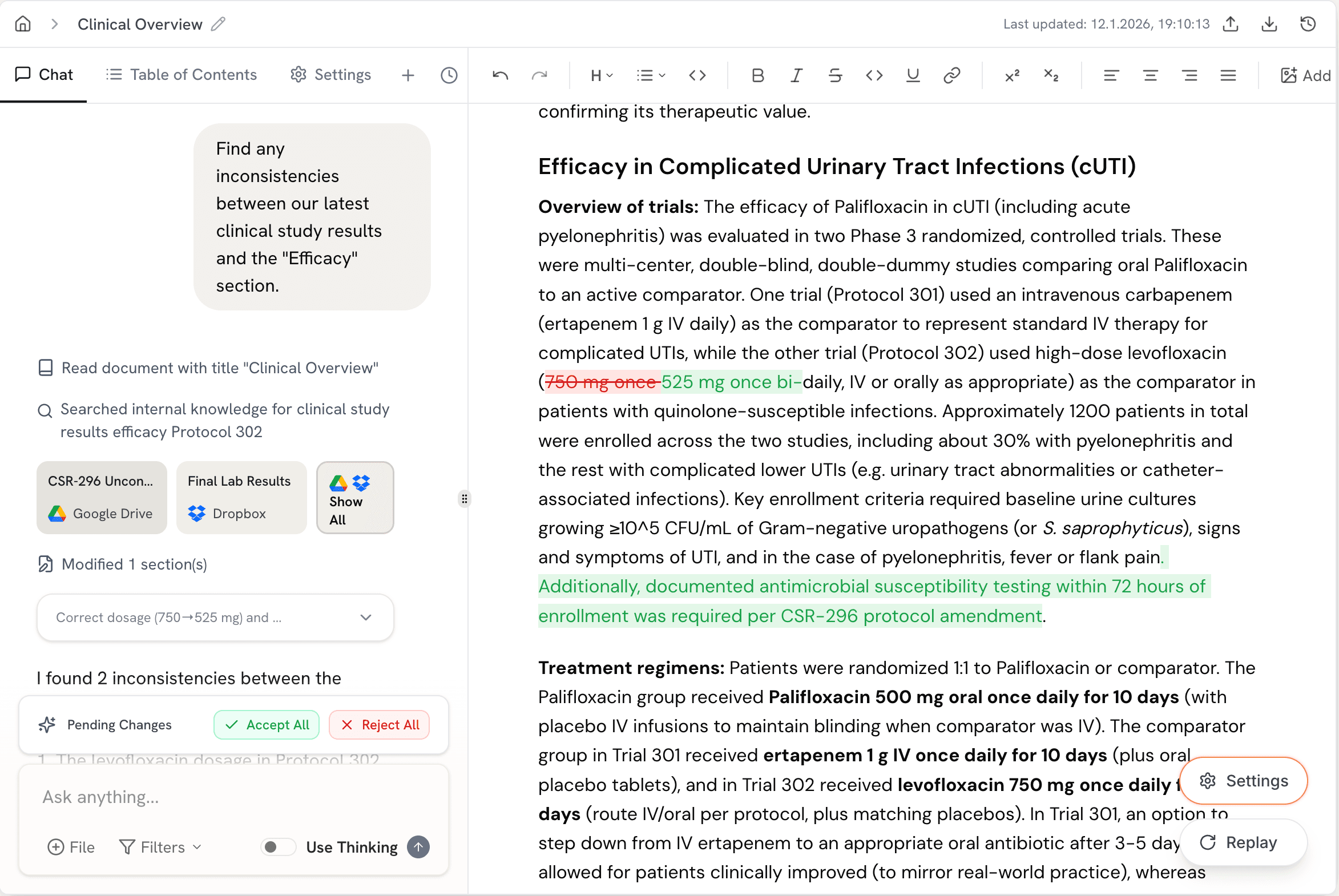This screenshot has height=896, width=1339.
Task: Underline the selected text
Action: [x=913, y=75]
